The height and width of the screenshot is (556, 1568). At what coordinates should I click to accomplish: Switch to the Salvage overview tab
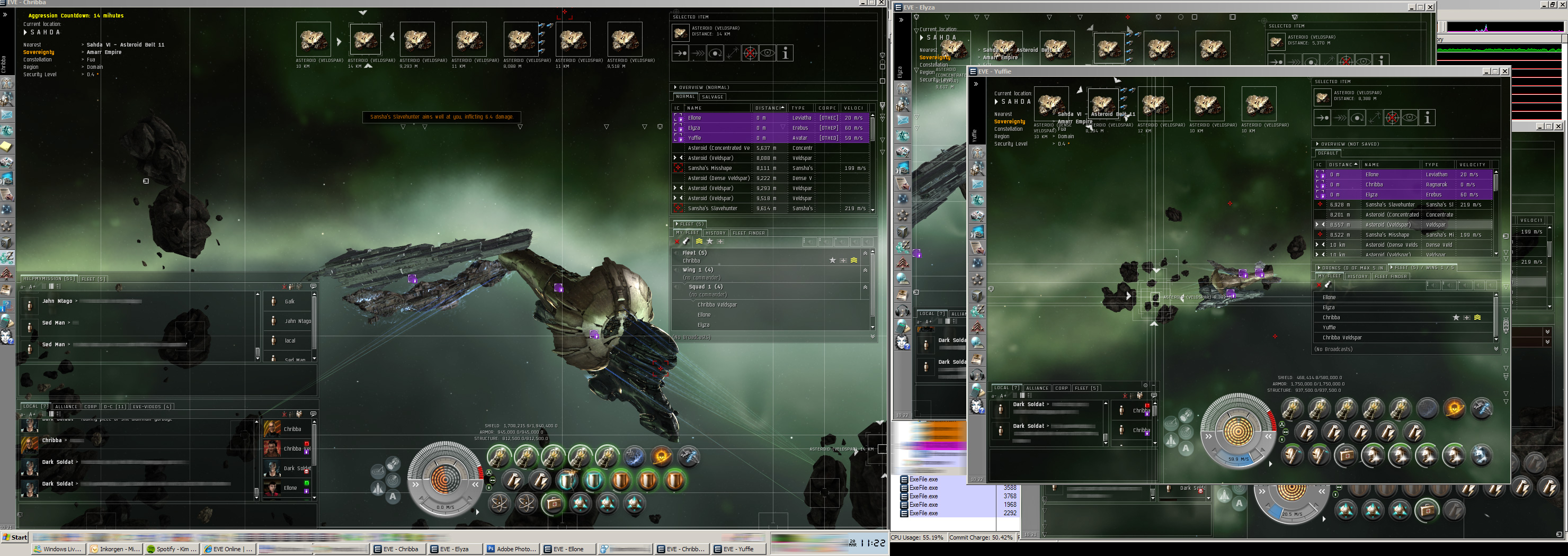712,97
